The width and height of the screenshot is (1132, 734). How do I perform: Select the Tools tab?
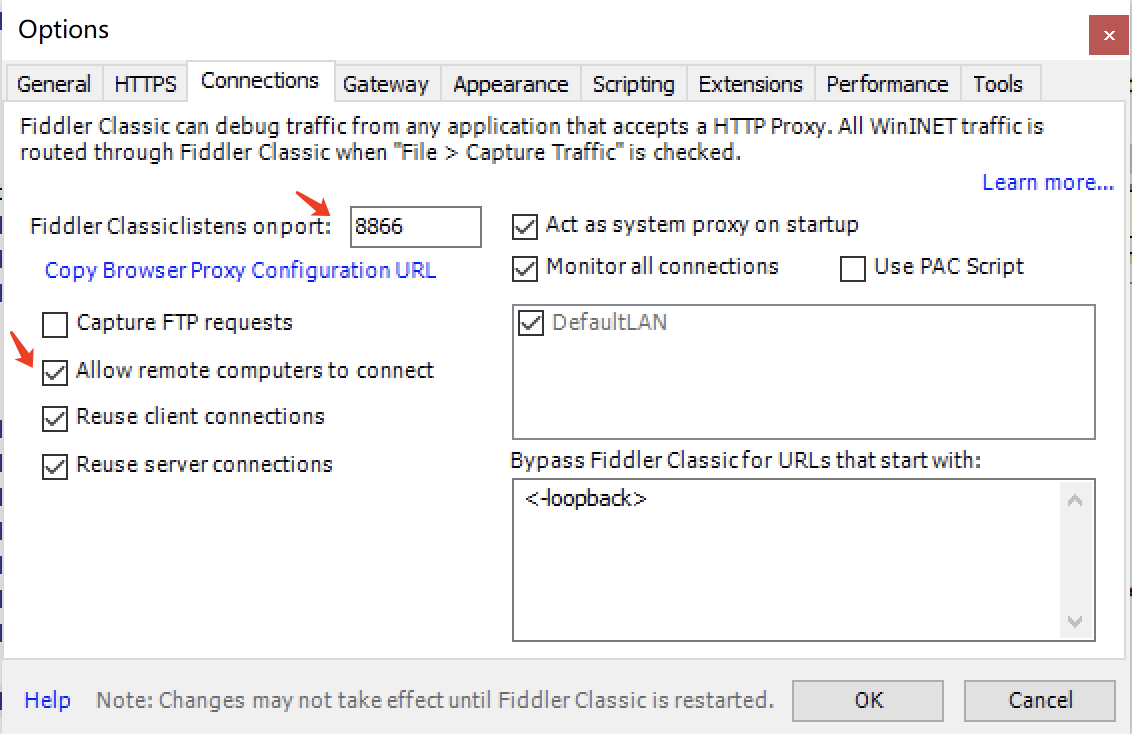pos(998,84)
